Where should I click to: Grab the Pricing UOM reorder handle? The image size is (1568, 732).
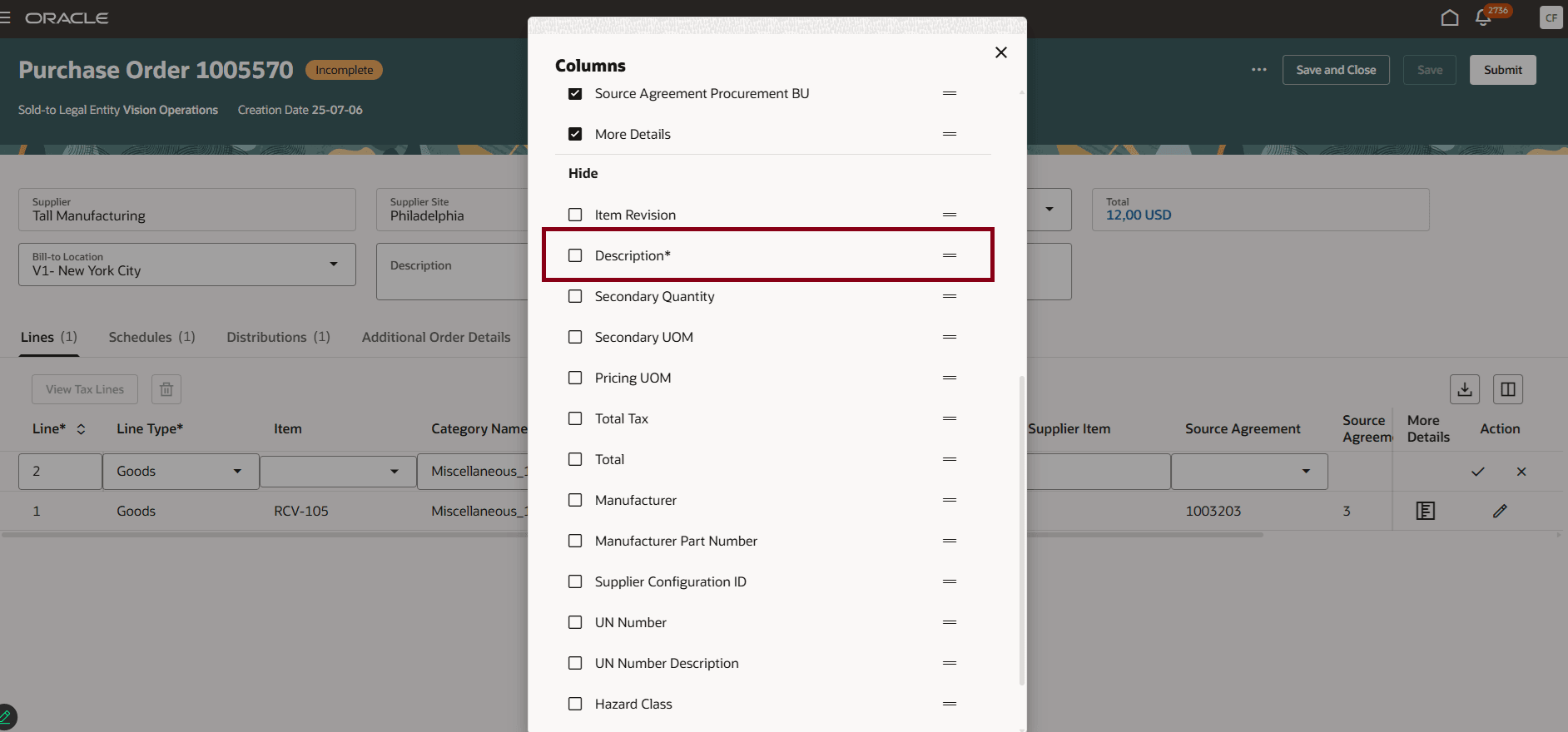pos(950,378)
